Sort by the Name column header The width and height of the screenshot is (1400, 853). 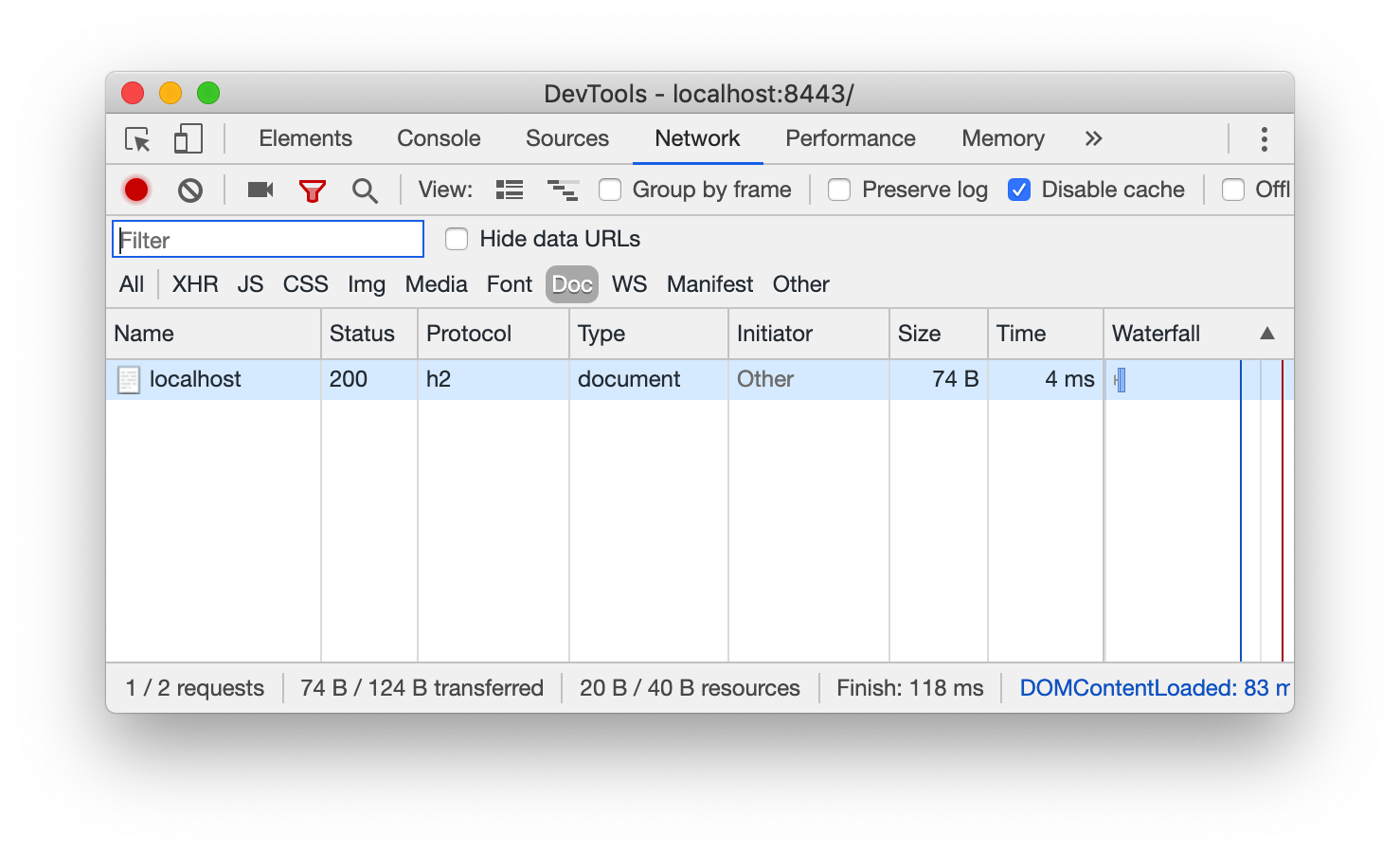click(x=214, y=334)
